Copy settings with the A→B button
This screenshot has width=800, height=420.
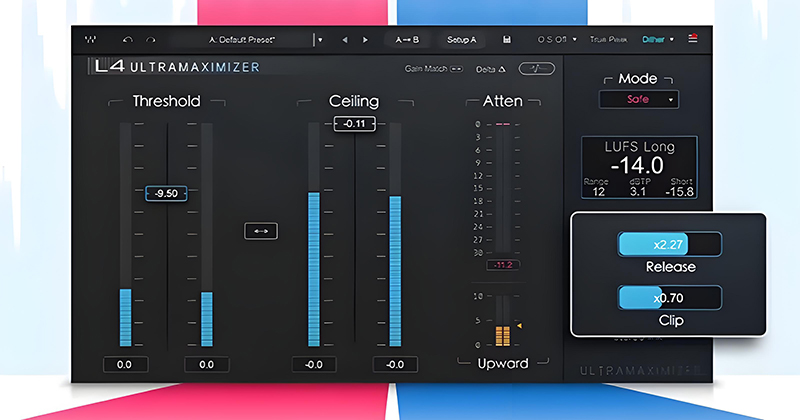[x=408, y=40]
